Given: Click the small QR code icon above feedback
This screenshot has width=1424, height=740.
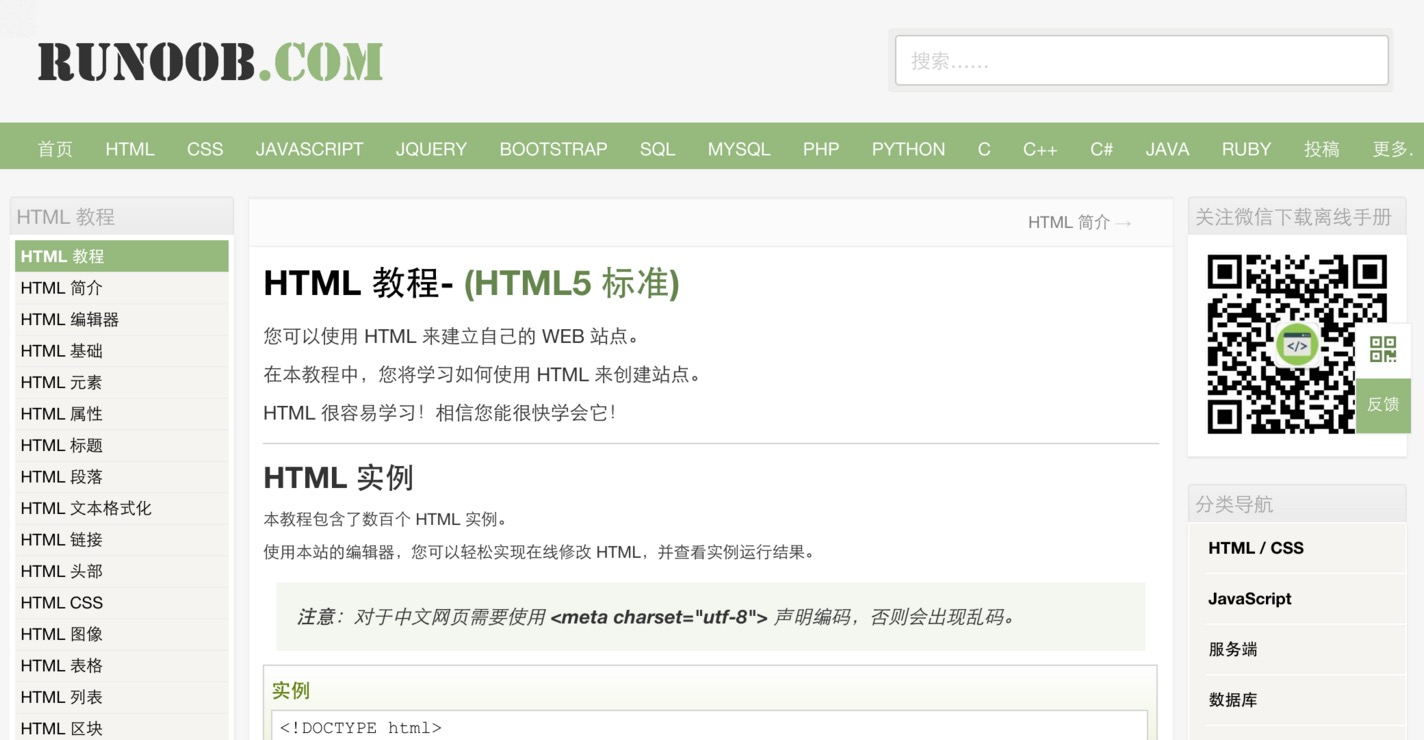Looking at the screenshot, I should pyautogui.click(x=1383, y=350).
